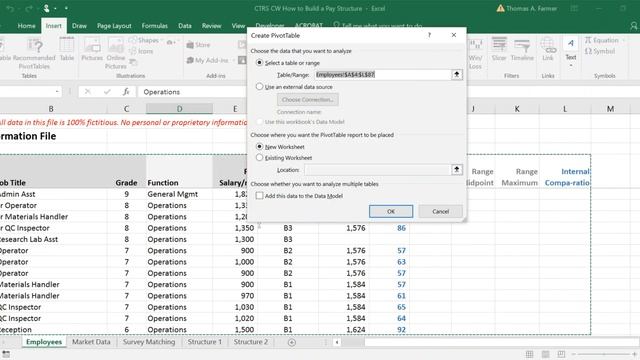Image resolution: width=640 pixels, height=360 pixels.
Task: Open the Data ribbon tab
Action: tap(184, 26)
